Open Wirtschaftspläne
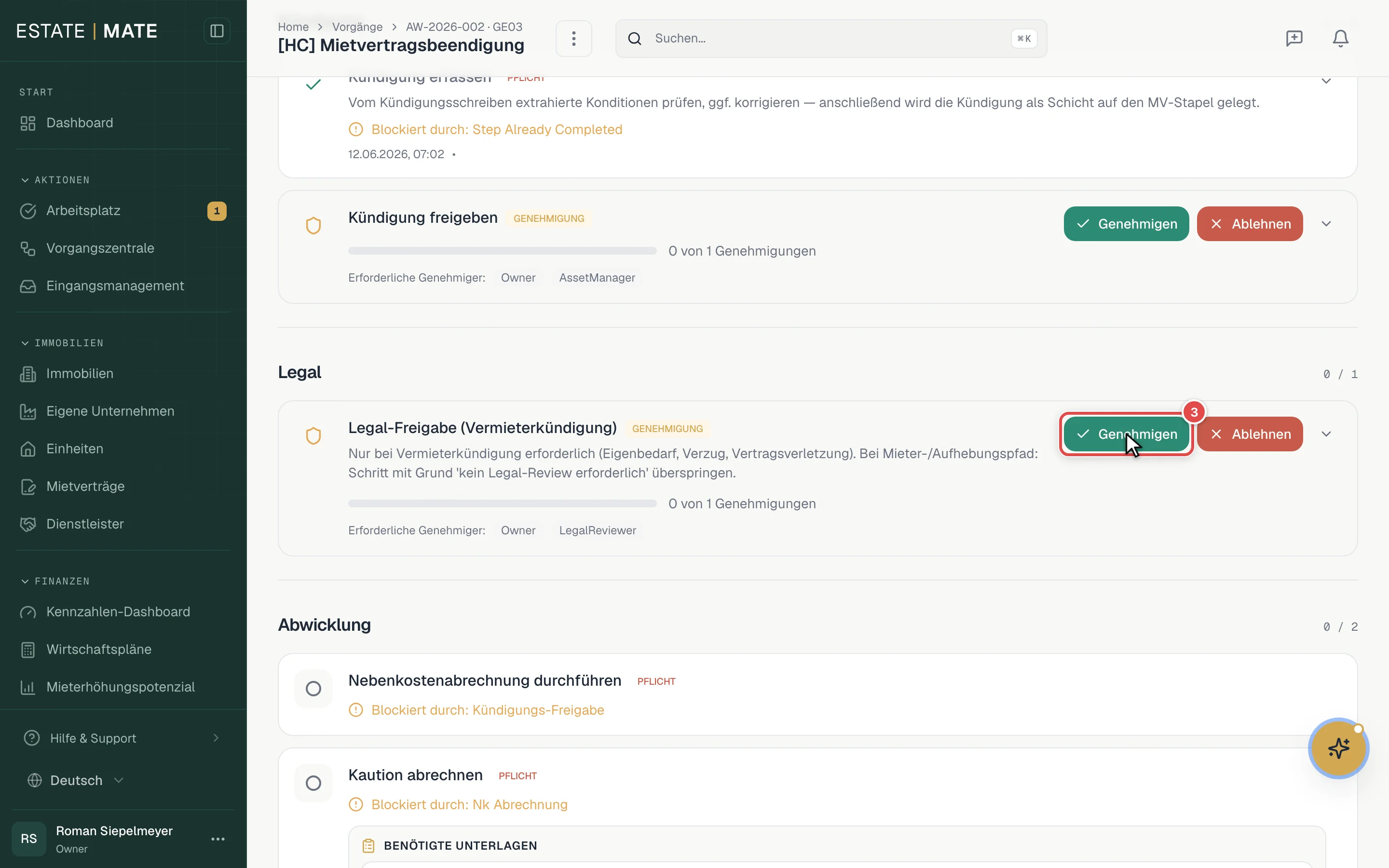This screenshot has width=1389, height=868. 123,649
